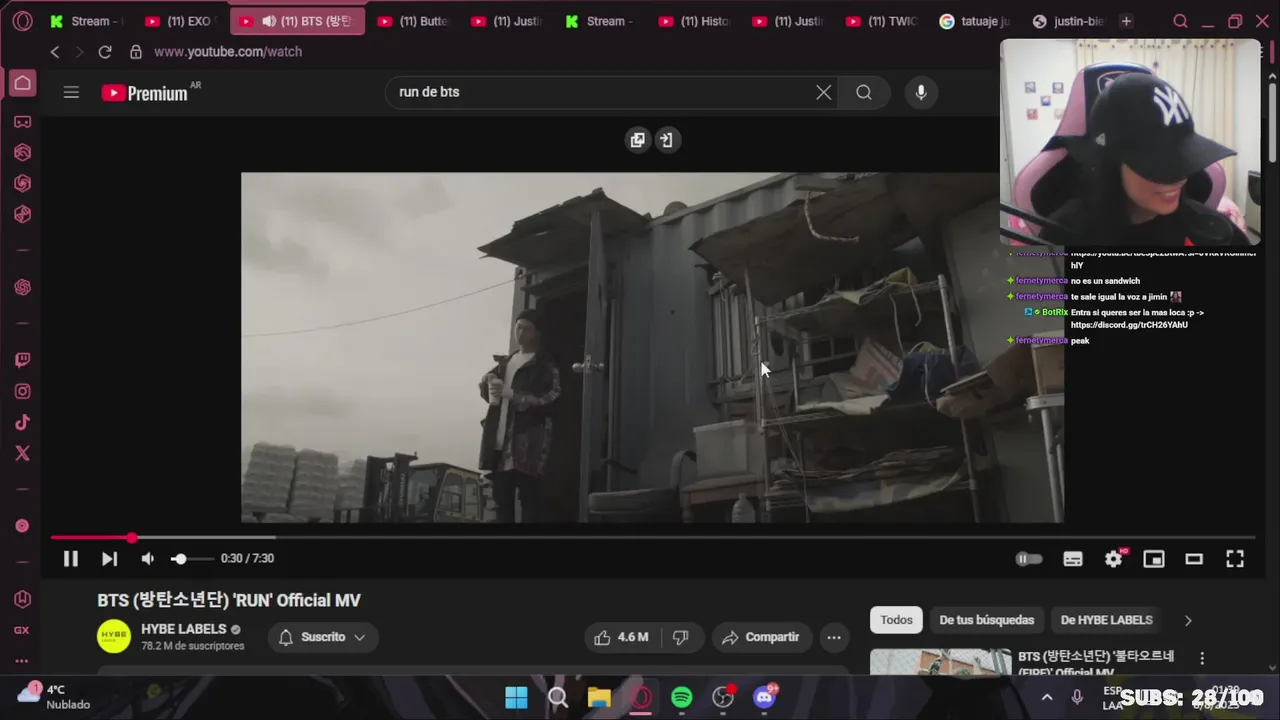Image resolution: width=1280 pixels, height=720 pixels.
Task: Select the De HYBE LABELS chip
Action: [x=1106, y=620]
